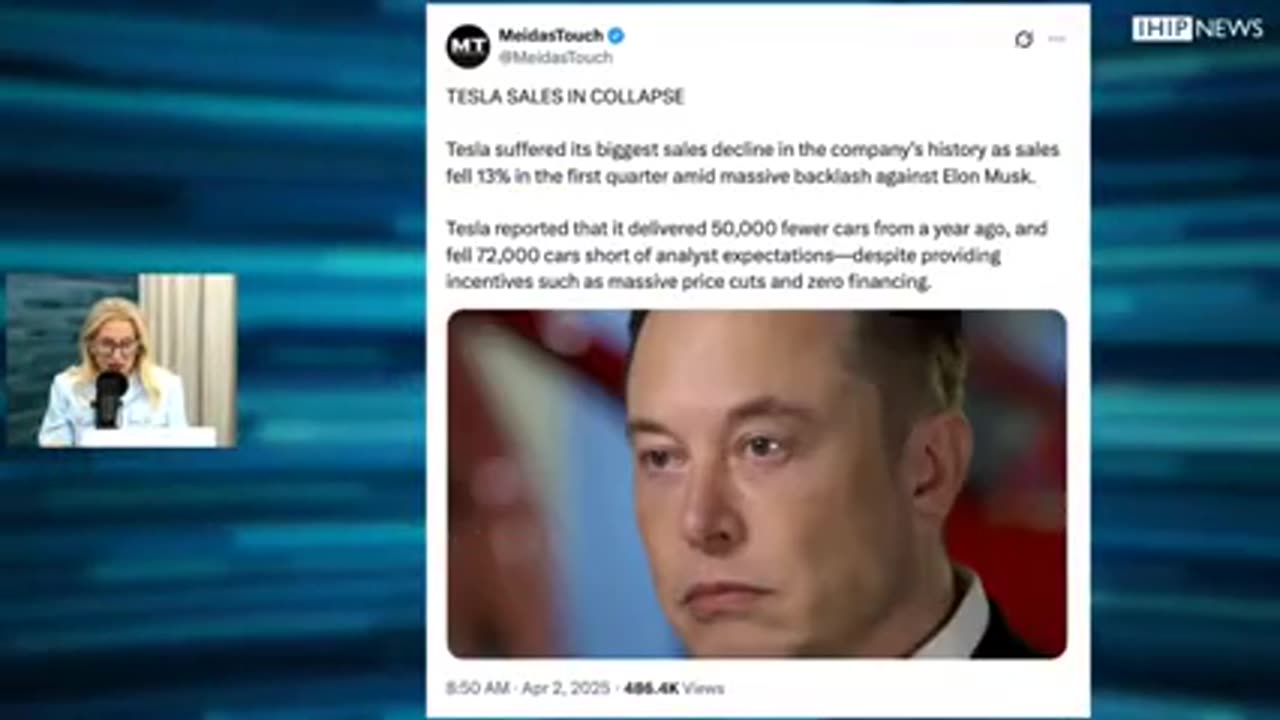Click the white desk in the webcam feed
This screenshot has height=720, width=1280.
point(147,436)
